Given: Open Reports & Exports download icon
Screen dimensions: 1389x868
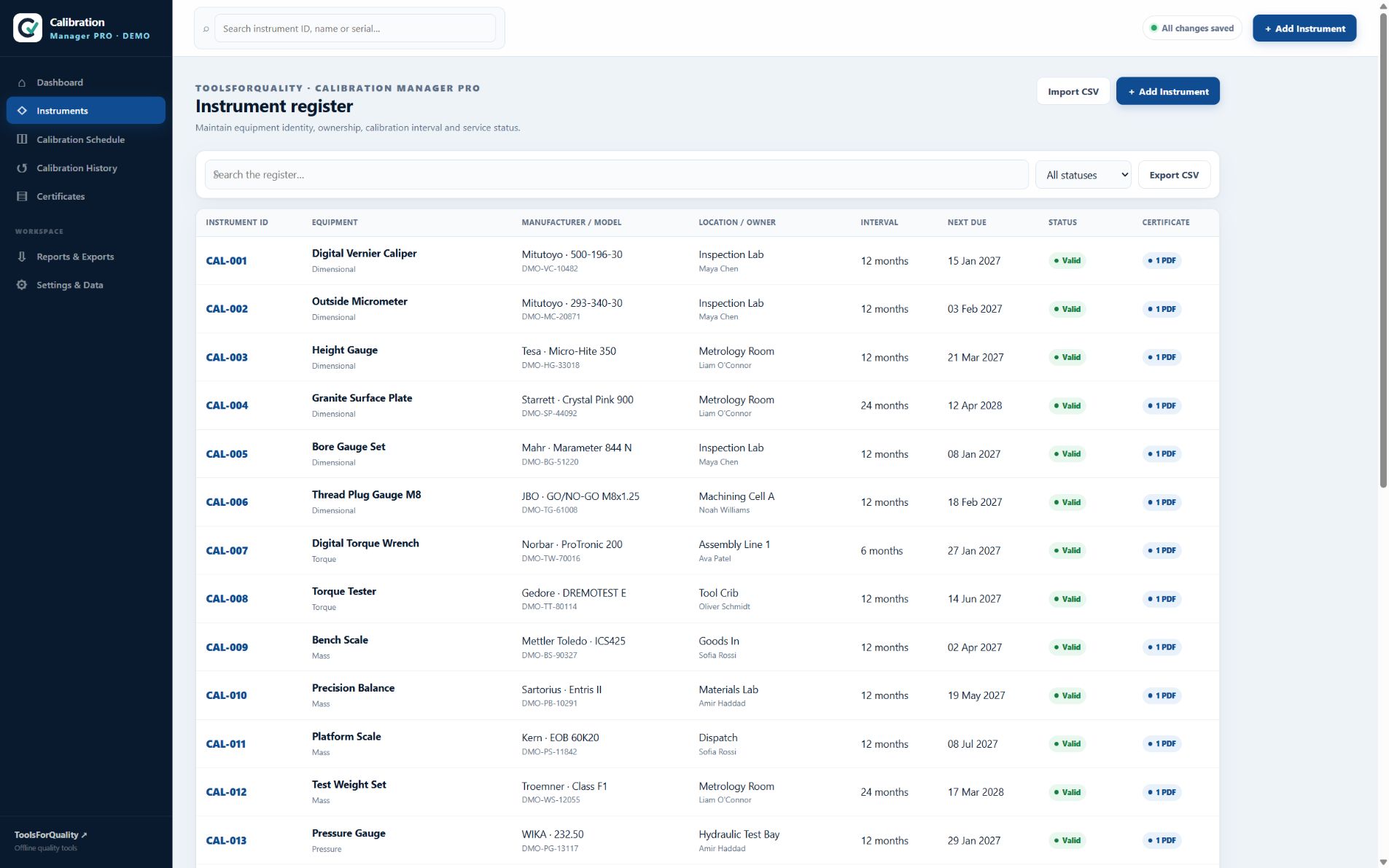Looking at the screenshot, I should pyautogui.click(x=22, y=257).
